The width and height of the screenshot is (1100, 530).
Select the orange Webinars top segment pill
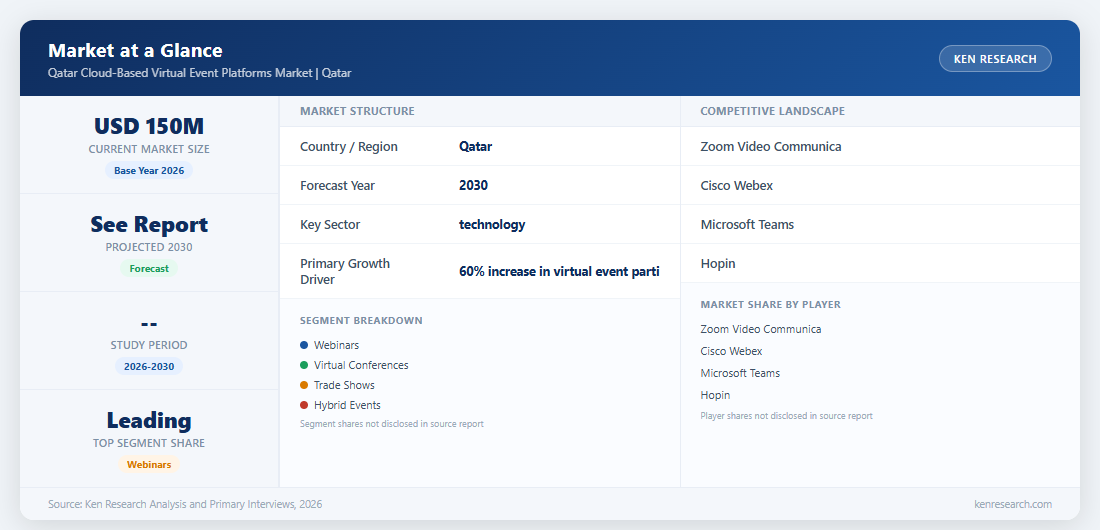coord(149,465)
